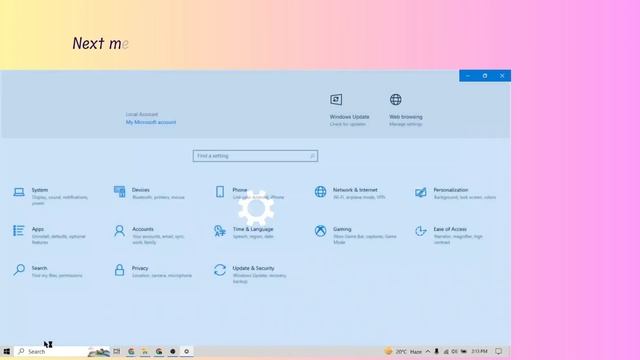
Task: Open the Privacy lock icon
Action: [119, 270]
